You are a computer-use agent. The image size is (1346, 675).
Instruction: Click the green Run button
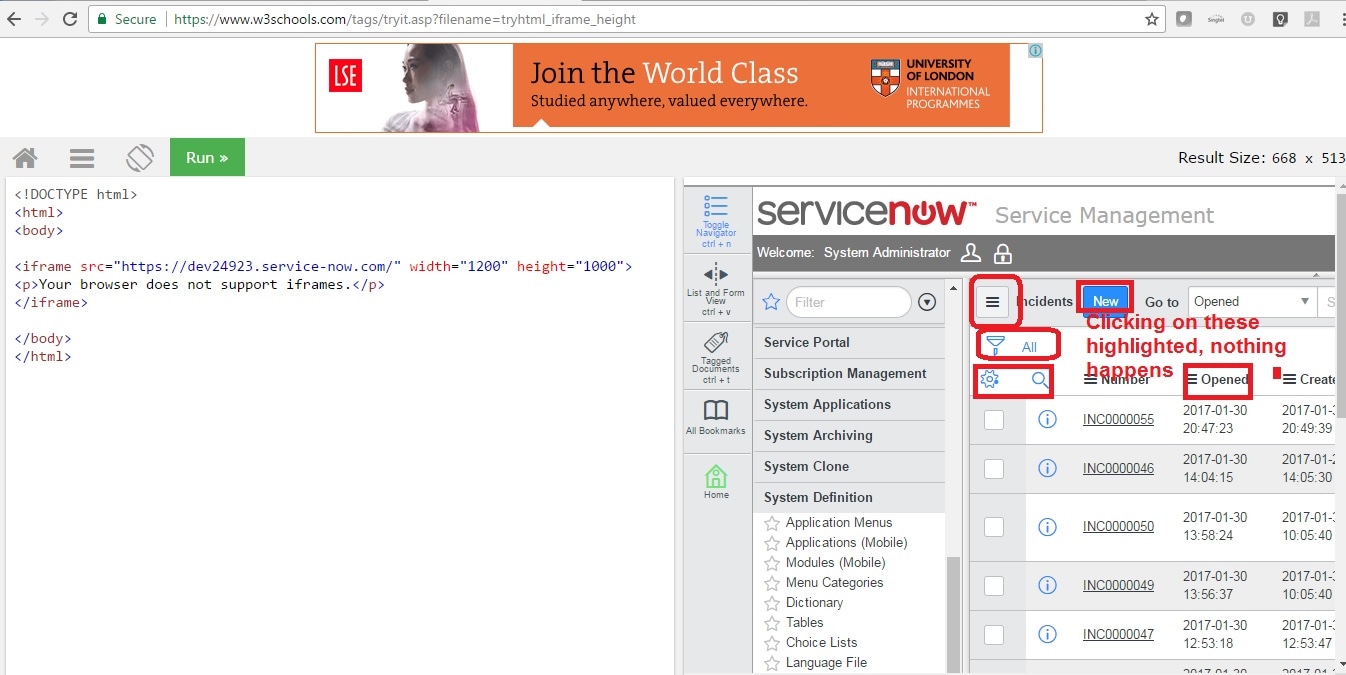coord(207,157)
